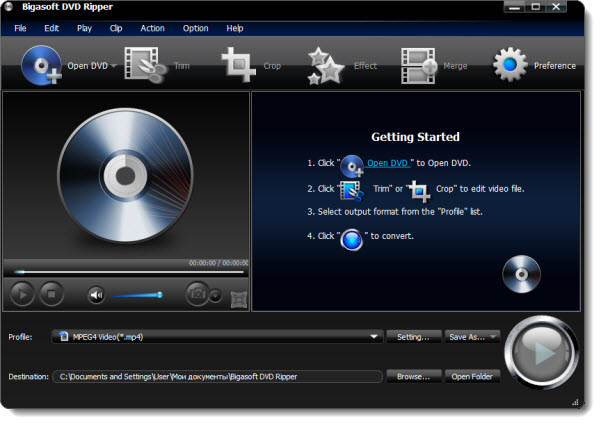Click the Open DVD link in Getting Started
Viewport: 600px width, 424px height.
388,161
